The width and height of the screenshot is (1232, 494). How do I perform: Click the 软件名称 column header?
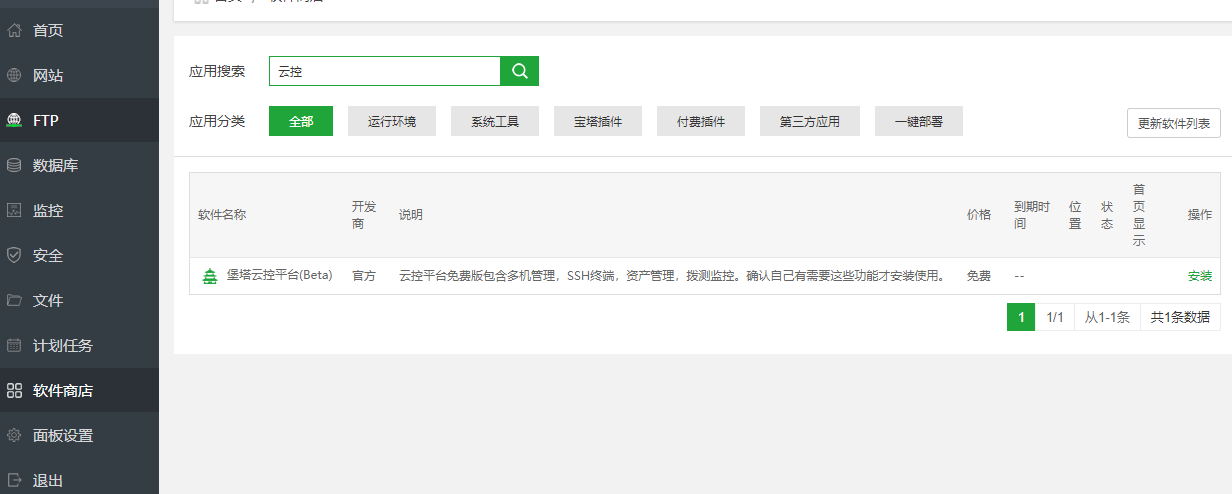coord(222,215)
